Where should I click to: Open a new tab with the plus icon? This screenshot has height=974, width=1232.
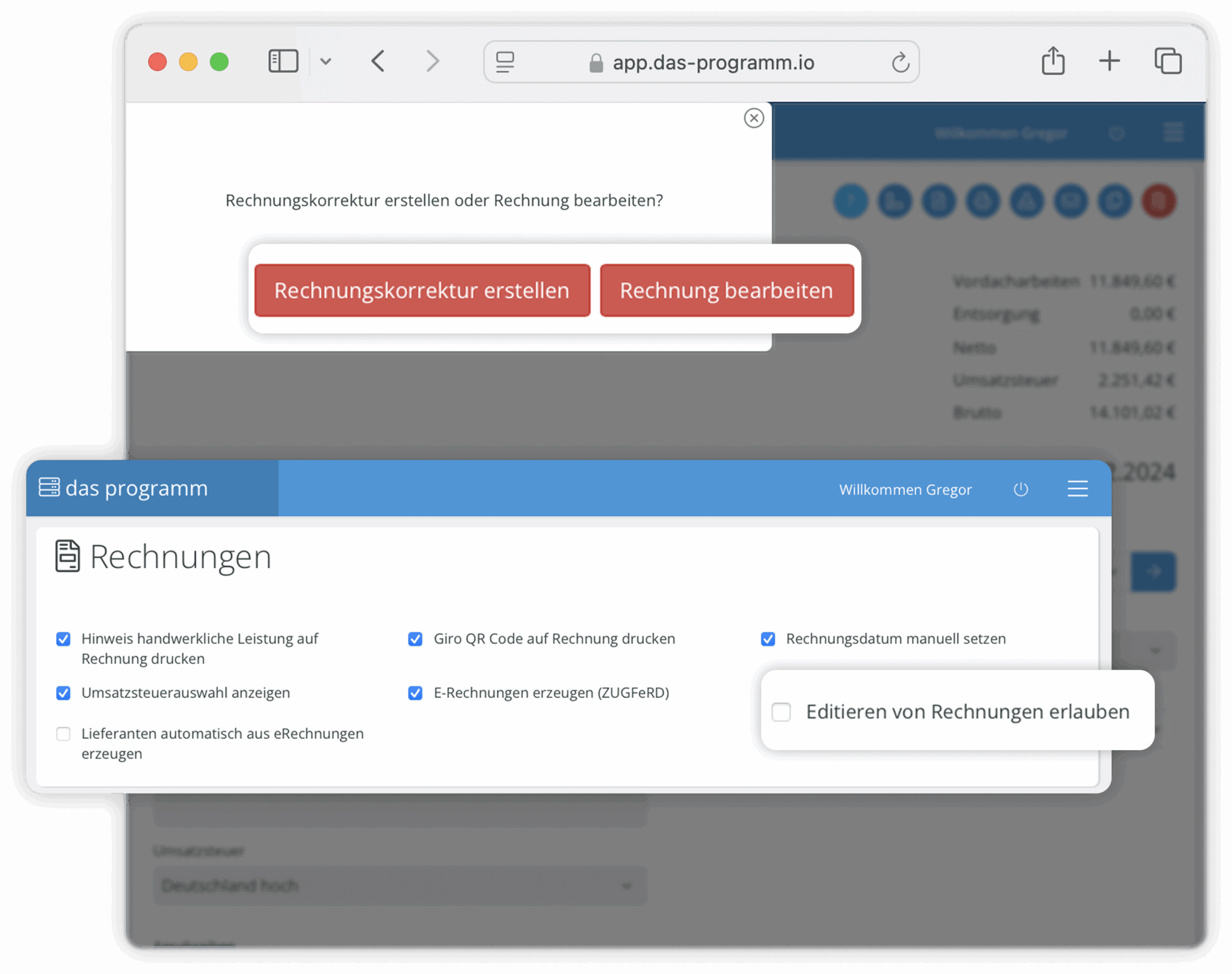coord(1109,61)
